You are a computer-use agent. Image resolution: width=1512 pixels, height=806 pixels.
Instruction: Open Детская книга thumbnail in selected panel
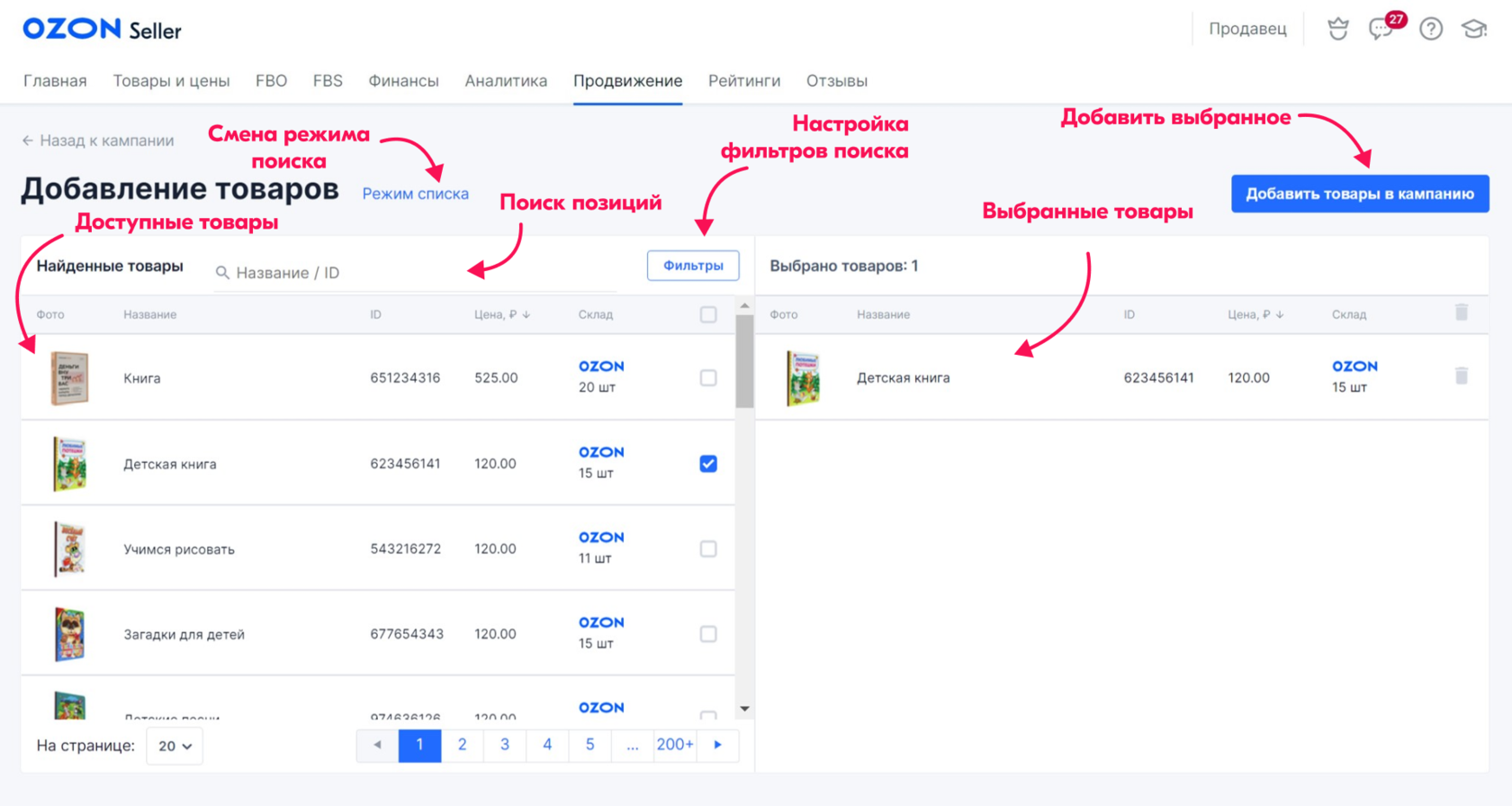tap(803, 378)
